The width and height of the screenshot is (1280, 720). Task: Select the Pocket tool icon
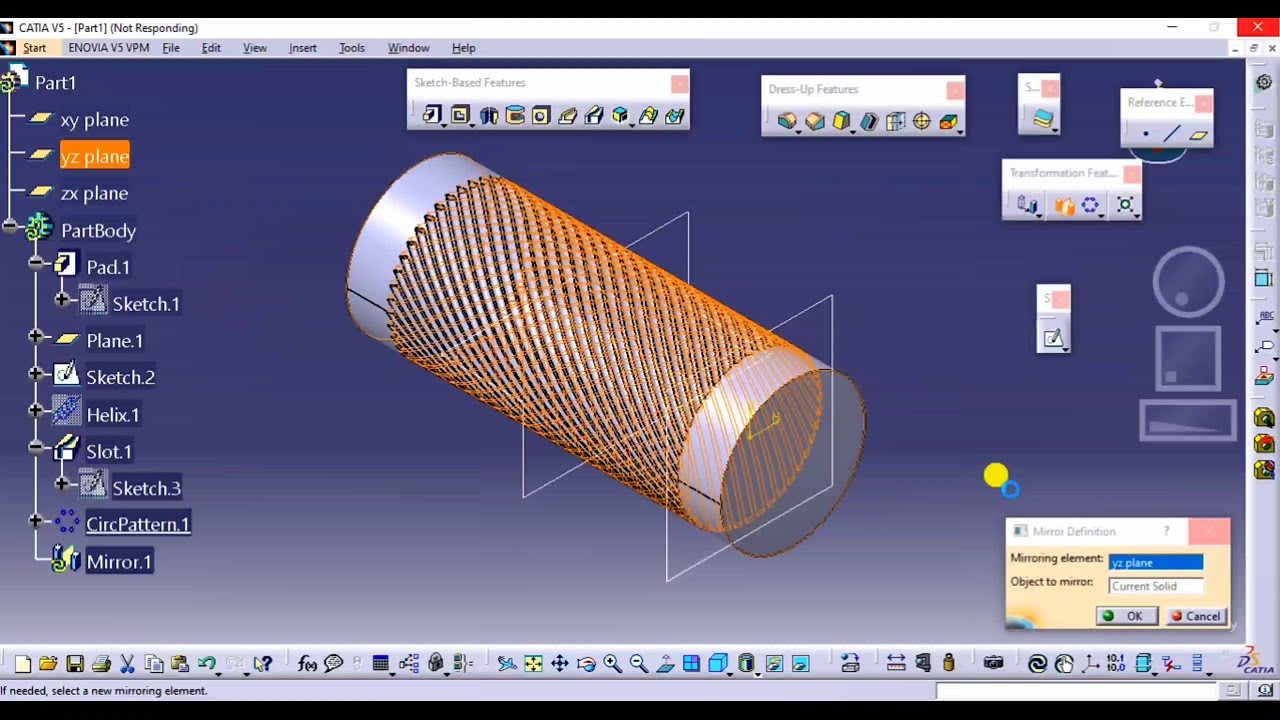(x=460, y=116)
